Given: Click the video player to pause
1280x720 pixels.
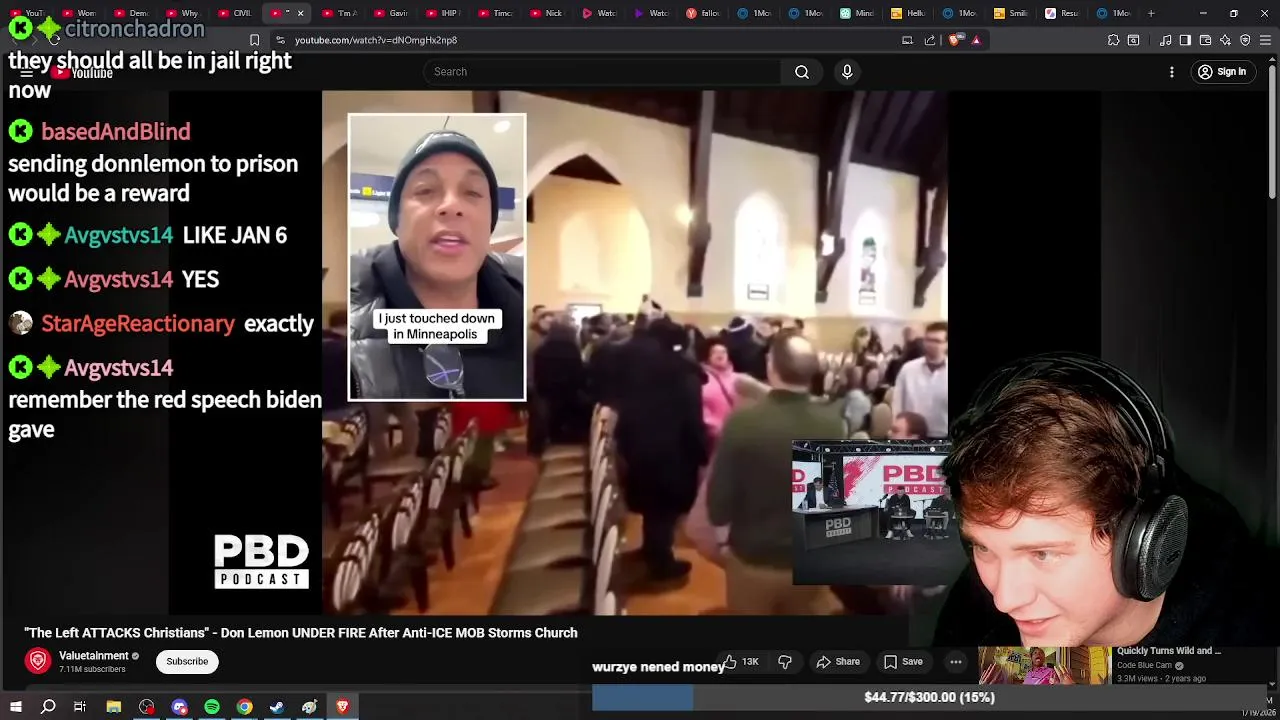Looking at the screenshot, I should pos(635,352).
